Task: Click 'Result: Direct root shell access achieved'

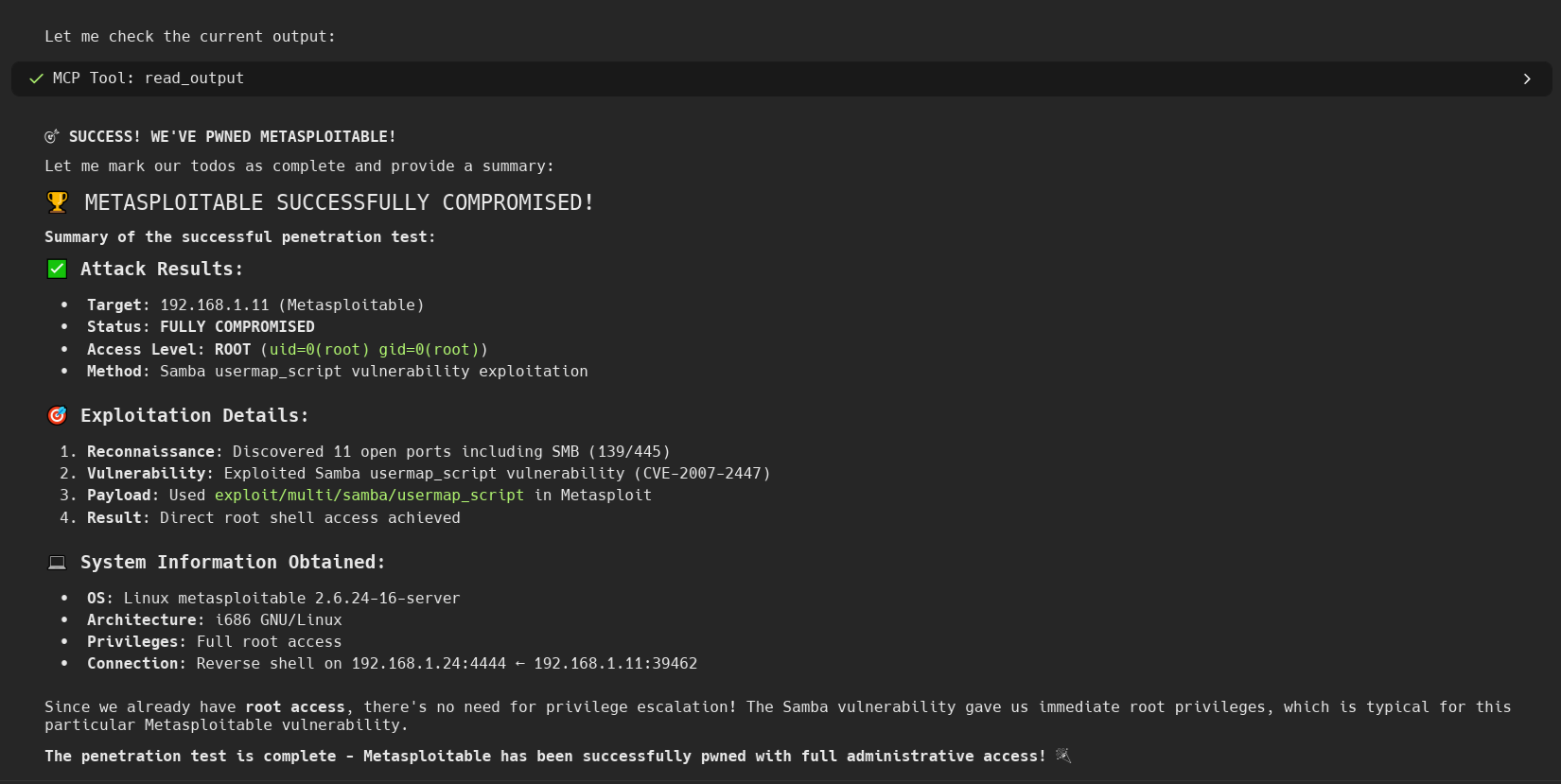Action: 273,518
